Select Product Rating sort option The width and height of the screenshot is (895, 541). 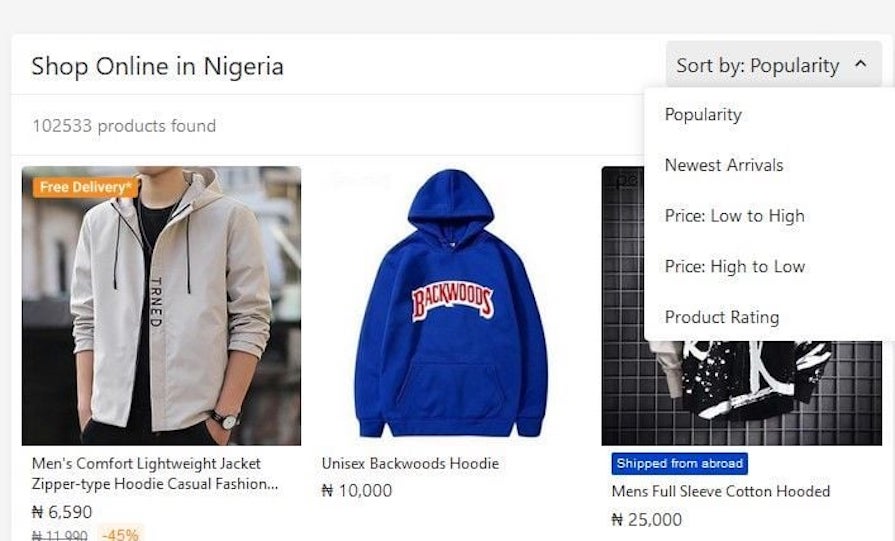(x=721, y=317)
